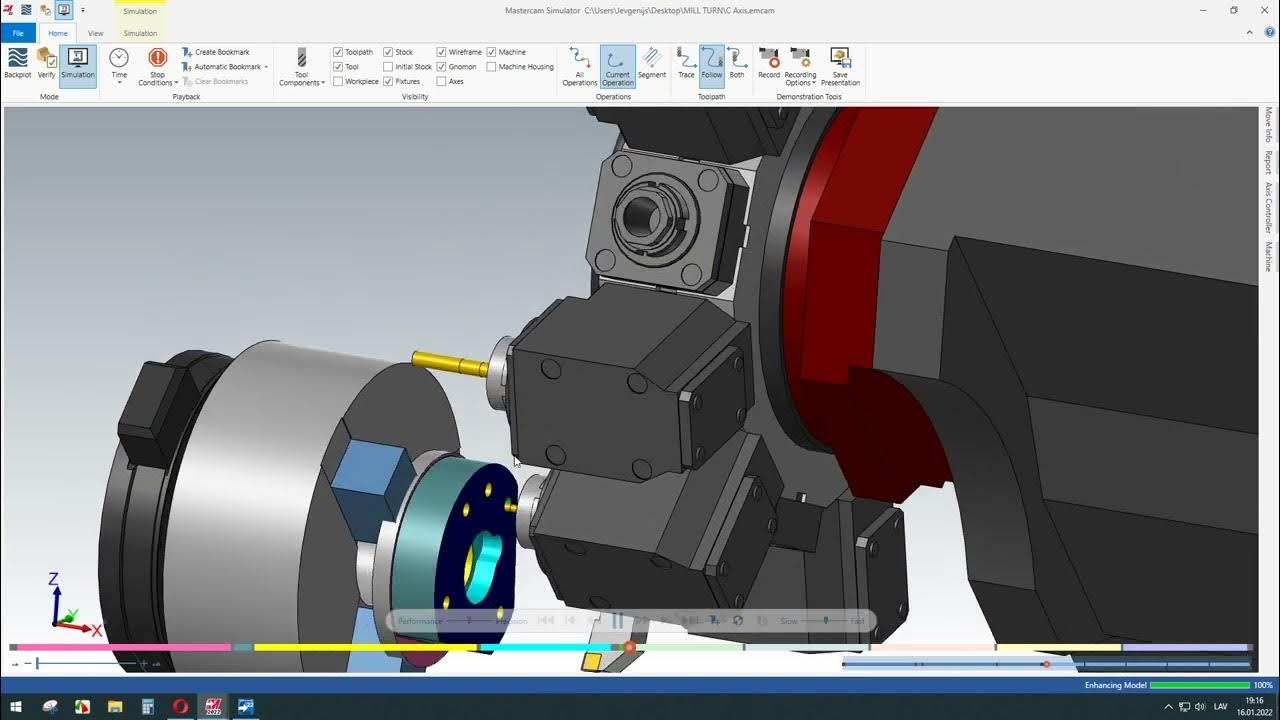Open Opera browser from taskbar
1280x720 pixels.
180,707
